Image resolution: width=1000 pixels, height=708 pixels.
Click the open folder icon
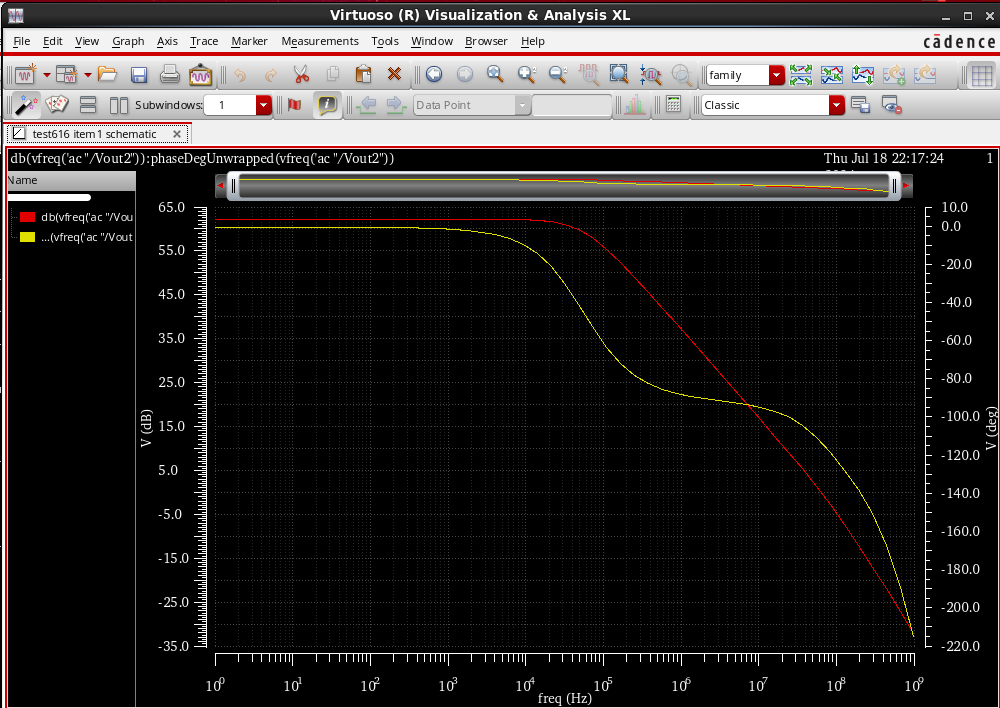point(107,75)
